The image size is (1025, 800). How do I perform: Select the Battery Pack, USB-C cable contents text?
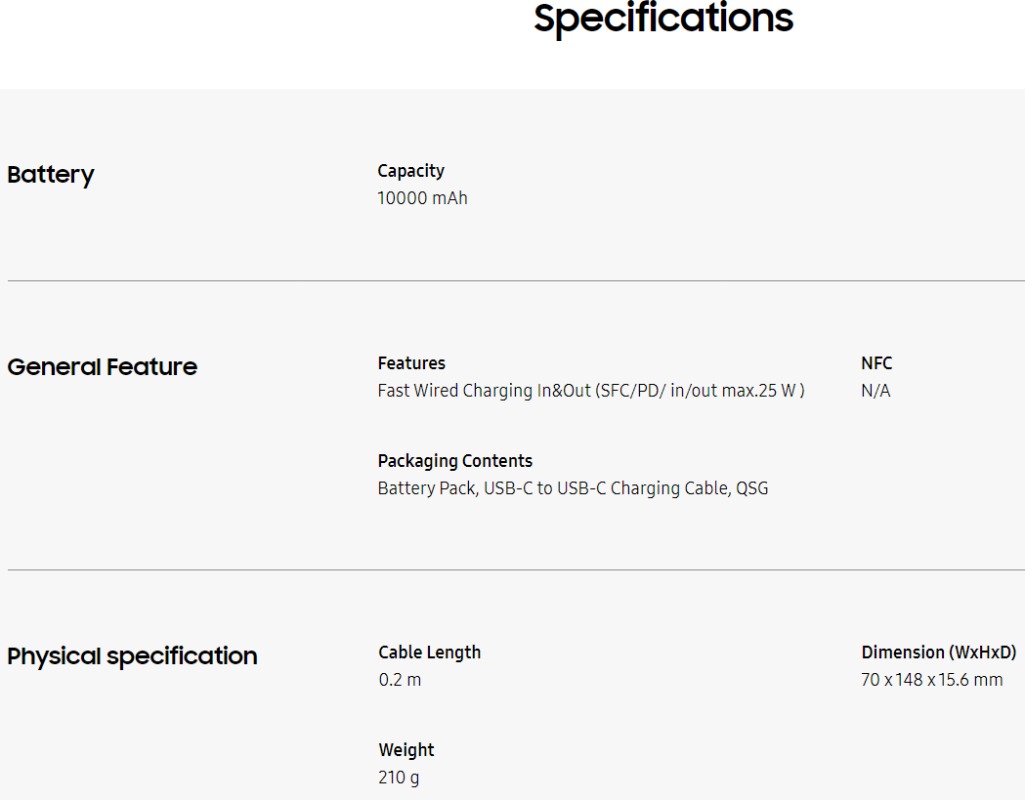[x=573, y=489]
